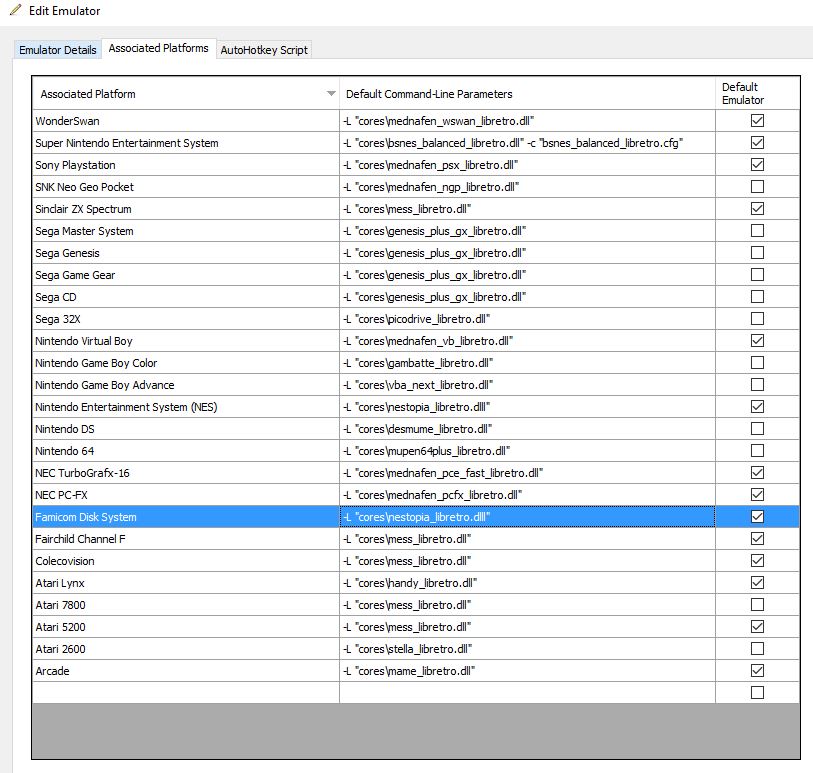
Task: Uncheck default emulator for Nintendo Entertainment System (NES)
Action: pyautogui.click(x=758, y=407)
